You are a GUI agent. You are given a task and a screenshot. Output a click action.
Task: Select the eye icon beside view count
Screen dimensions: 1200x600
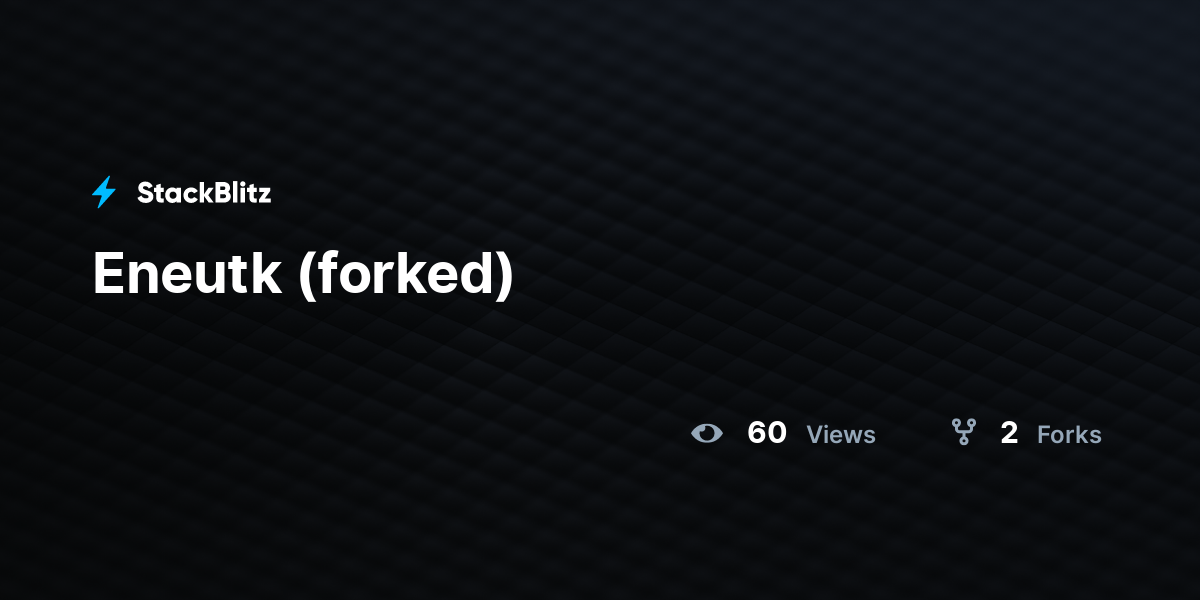coord(707,433)
